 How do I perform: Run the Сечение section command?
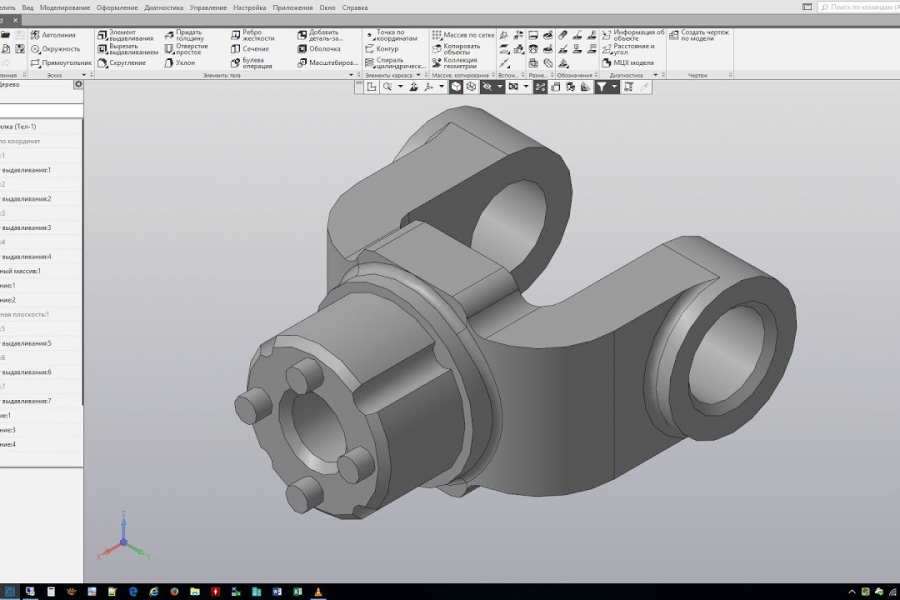tap(250, 49)
